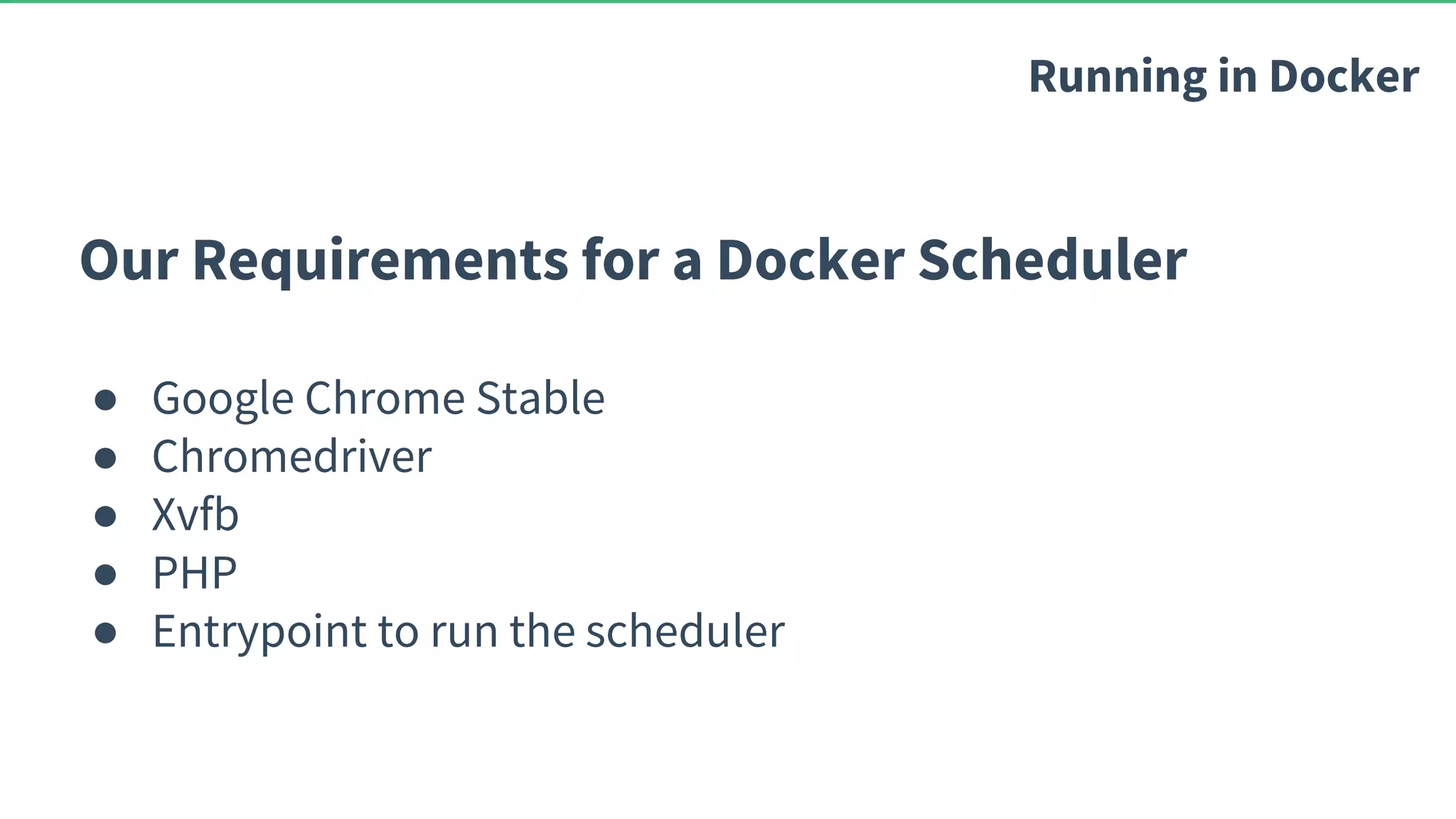The image size is (1456, 819).
Task: Click the bullet dot beside Google Chrome Stable
Action: [x=105, y=400]
